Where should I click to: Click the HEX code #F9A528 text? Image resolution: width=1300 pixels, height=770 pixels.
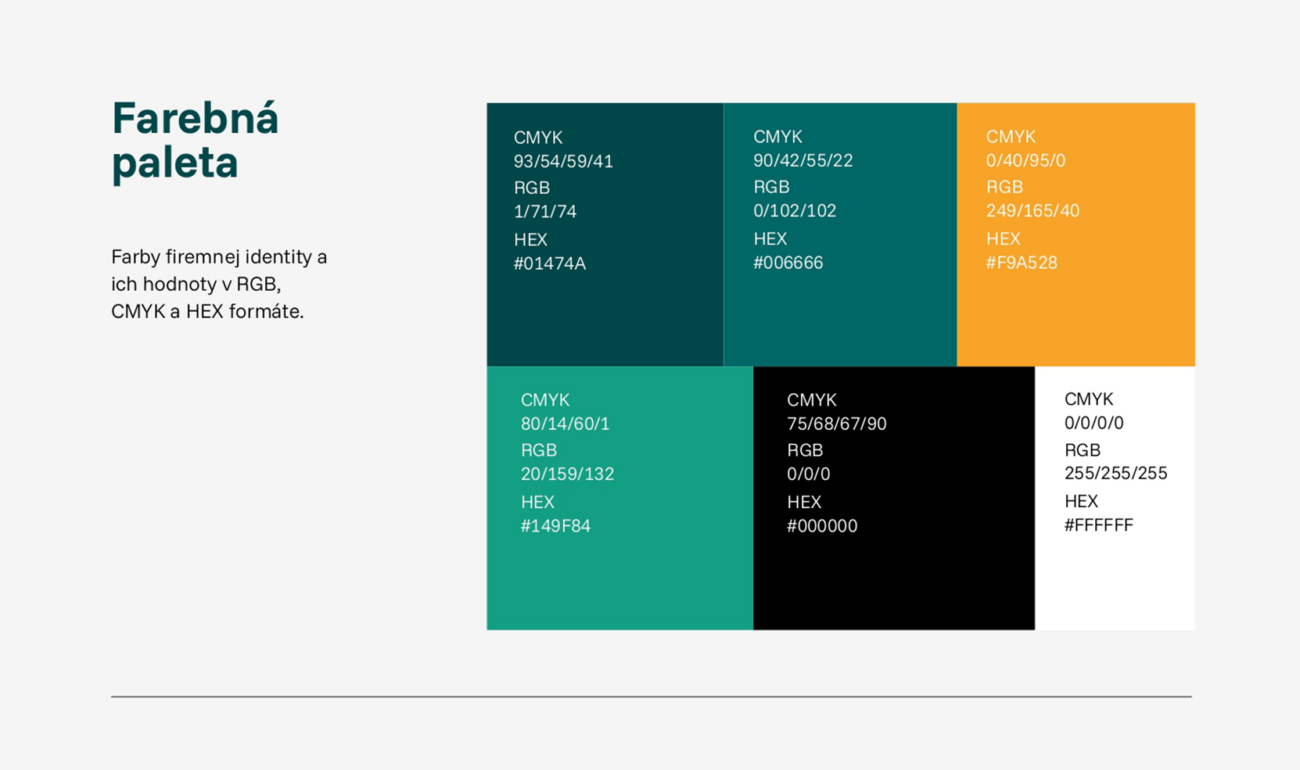point(1022,263)
